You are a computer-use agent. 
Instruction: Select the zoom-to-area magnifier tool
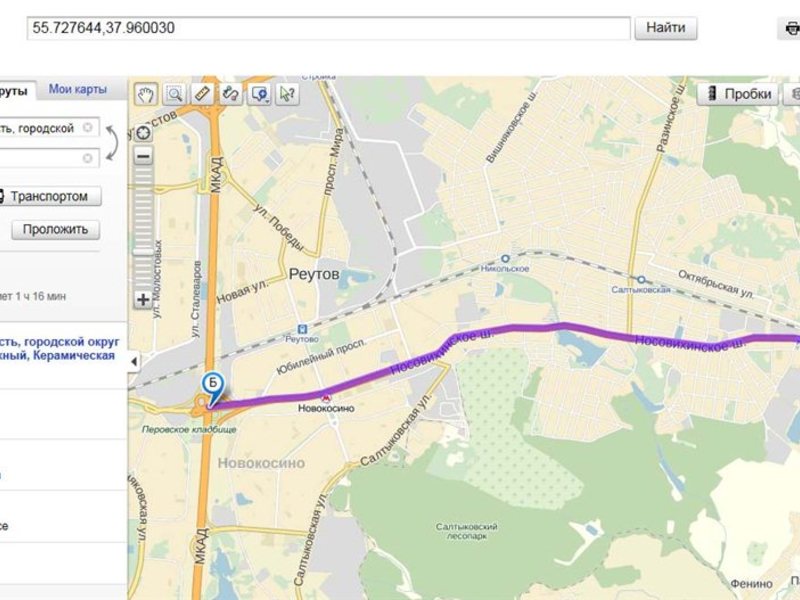tap(174, 94)
